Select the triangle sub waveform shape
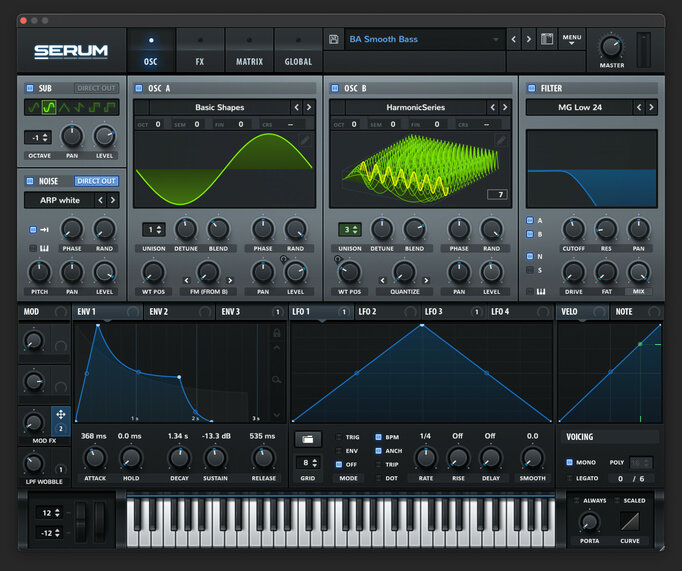Screen dimensions: 682x571 64,107
